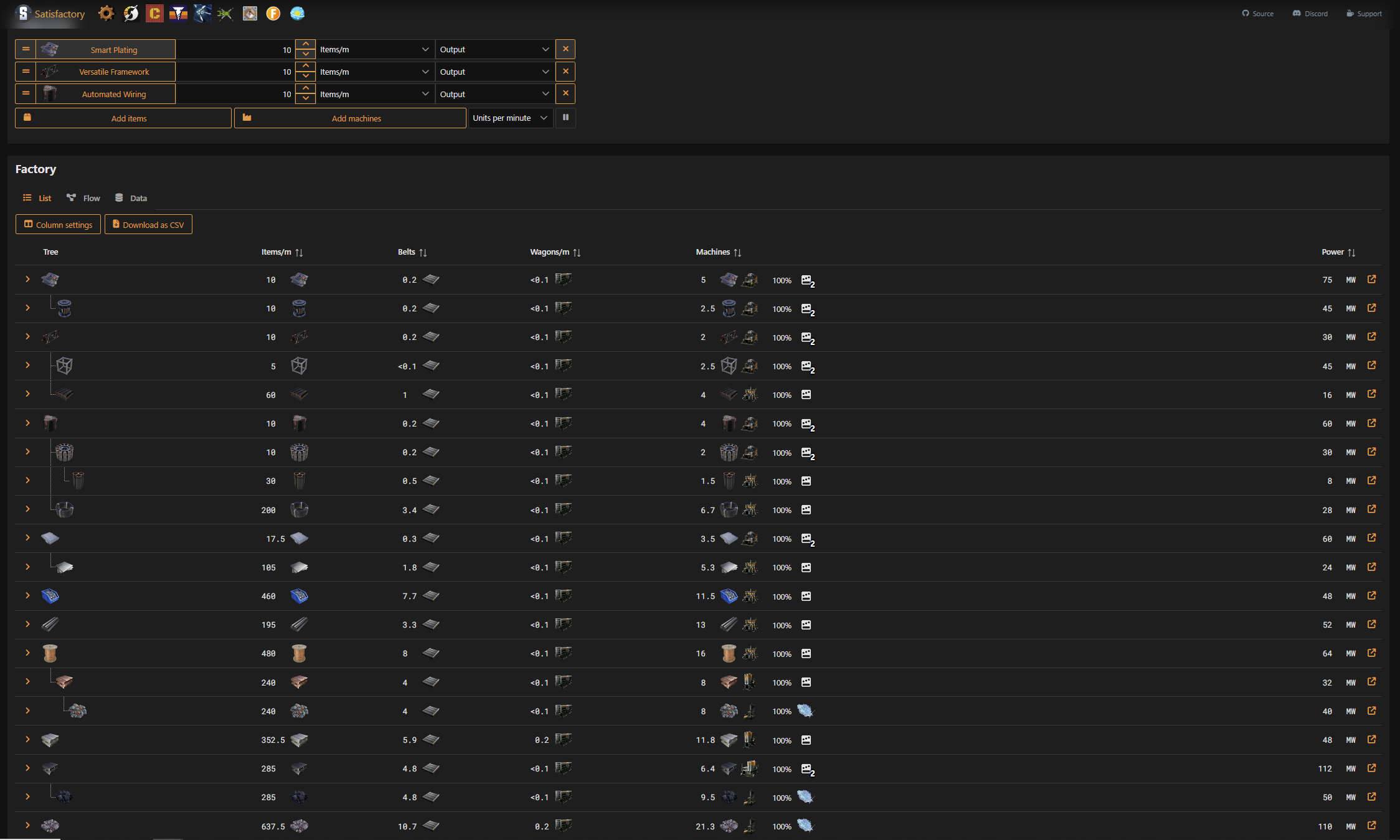Open Output type dropdown for Versatile Framework
The width and height of the screenshot is (1400, 840).
point(495,72)
